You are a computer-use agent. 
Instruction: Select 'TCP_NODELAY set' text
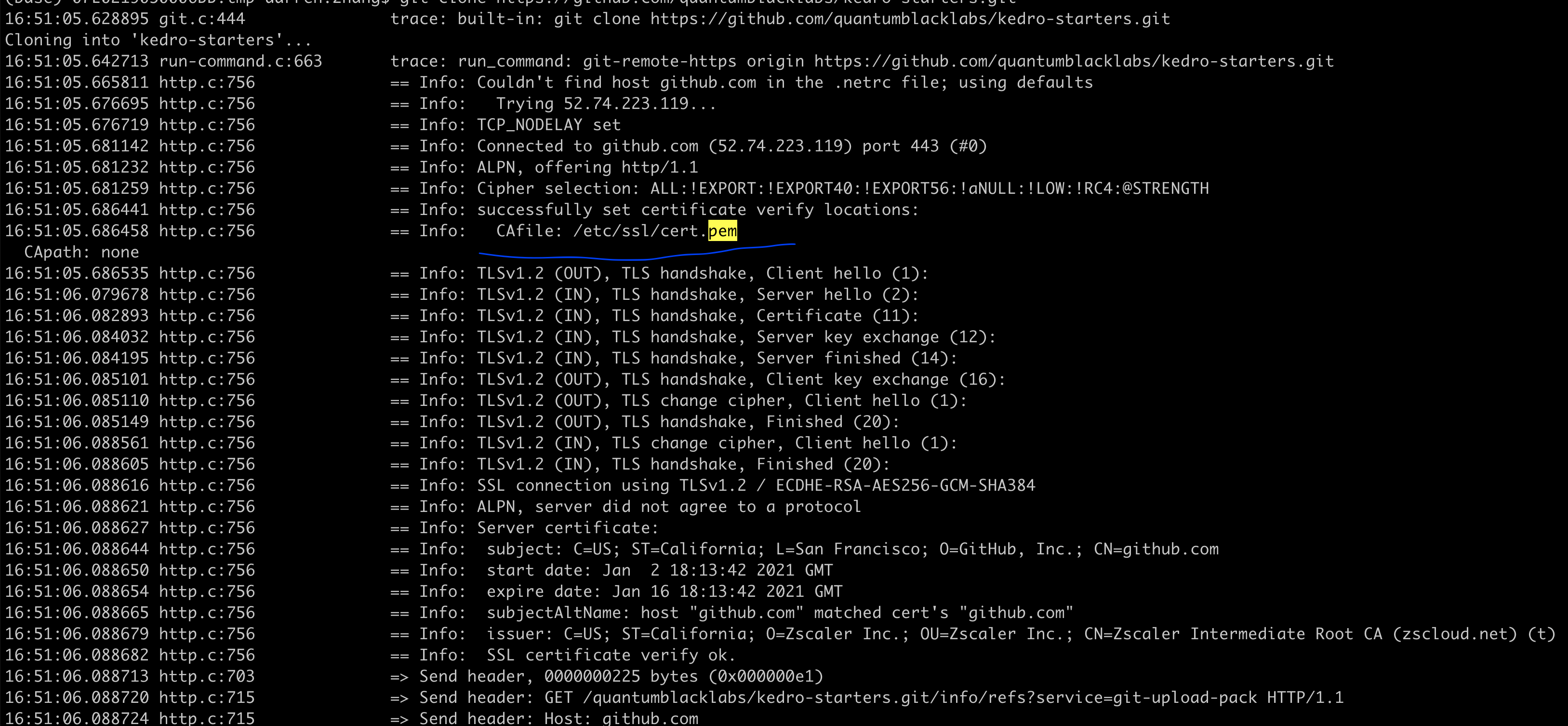tap(548, 124)
